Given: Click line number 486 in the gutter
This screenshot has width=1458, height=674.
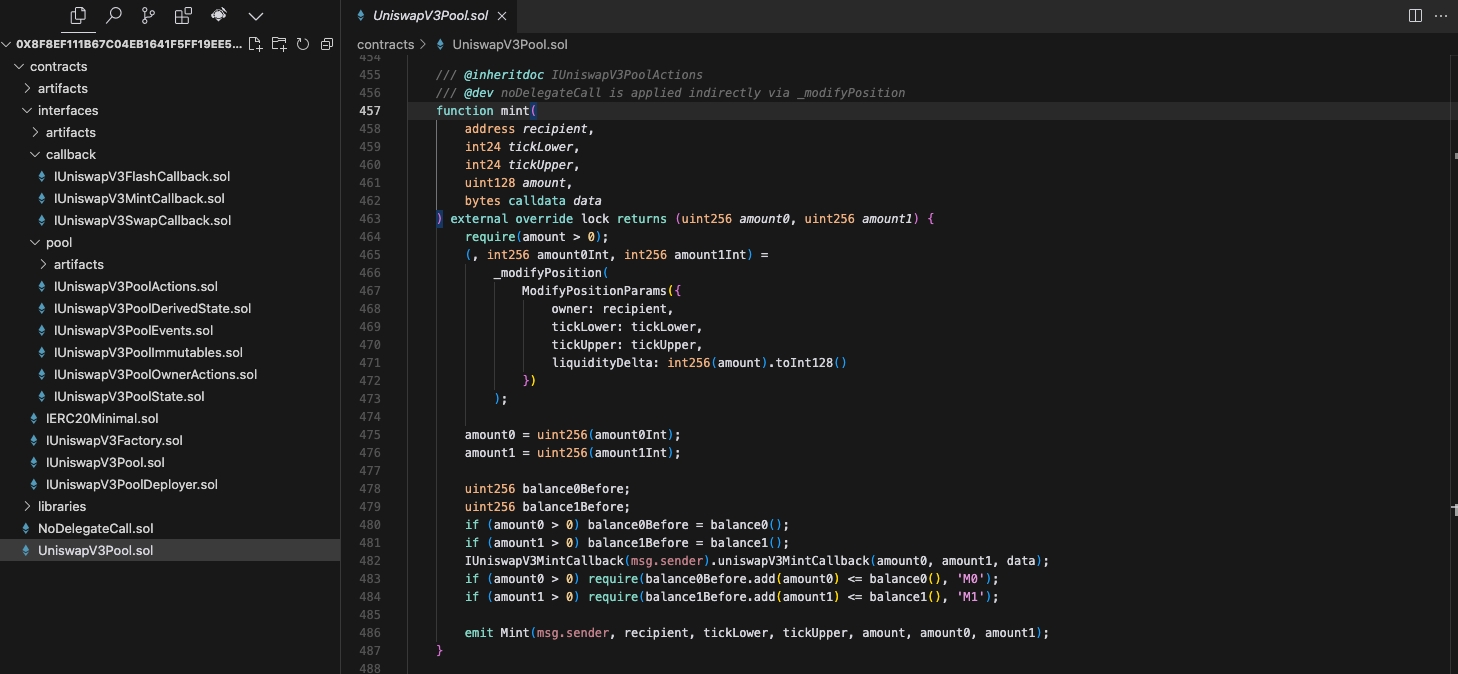Looking at the screenshot, I should click(x=369, y=633).
